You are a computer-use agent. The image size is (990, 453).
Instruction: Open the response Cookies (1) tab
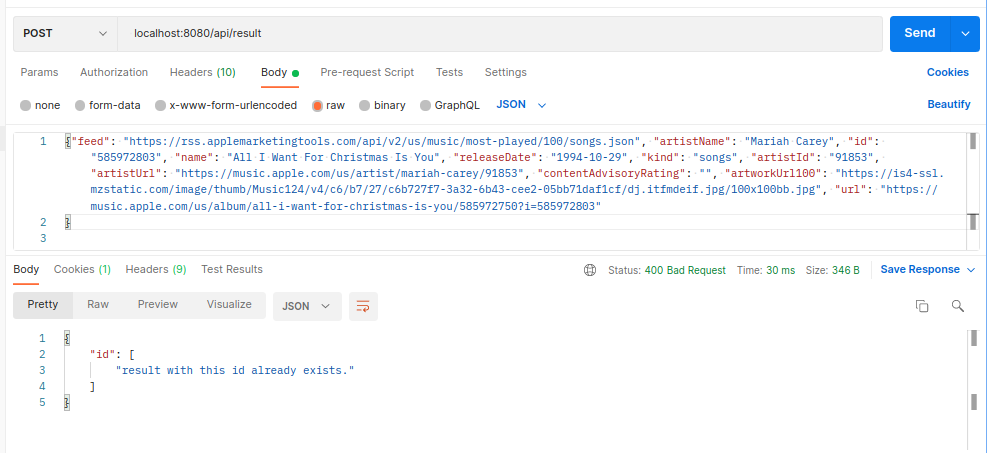[x=82, y=269]
